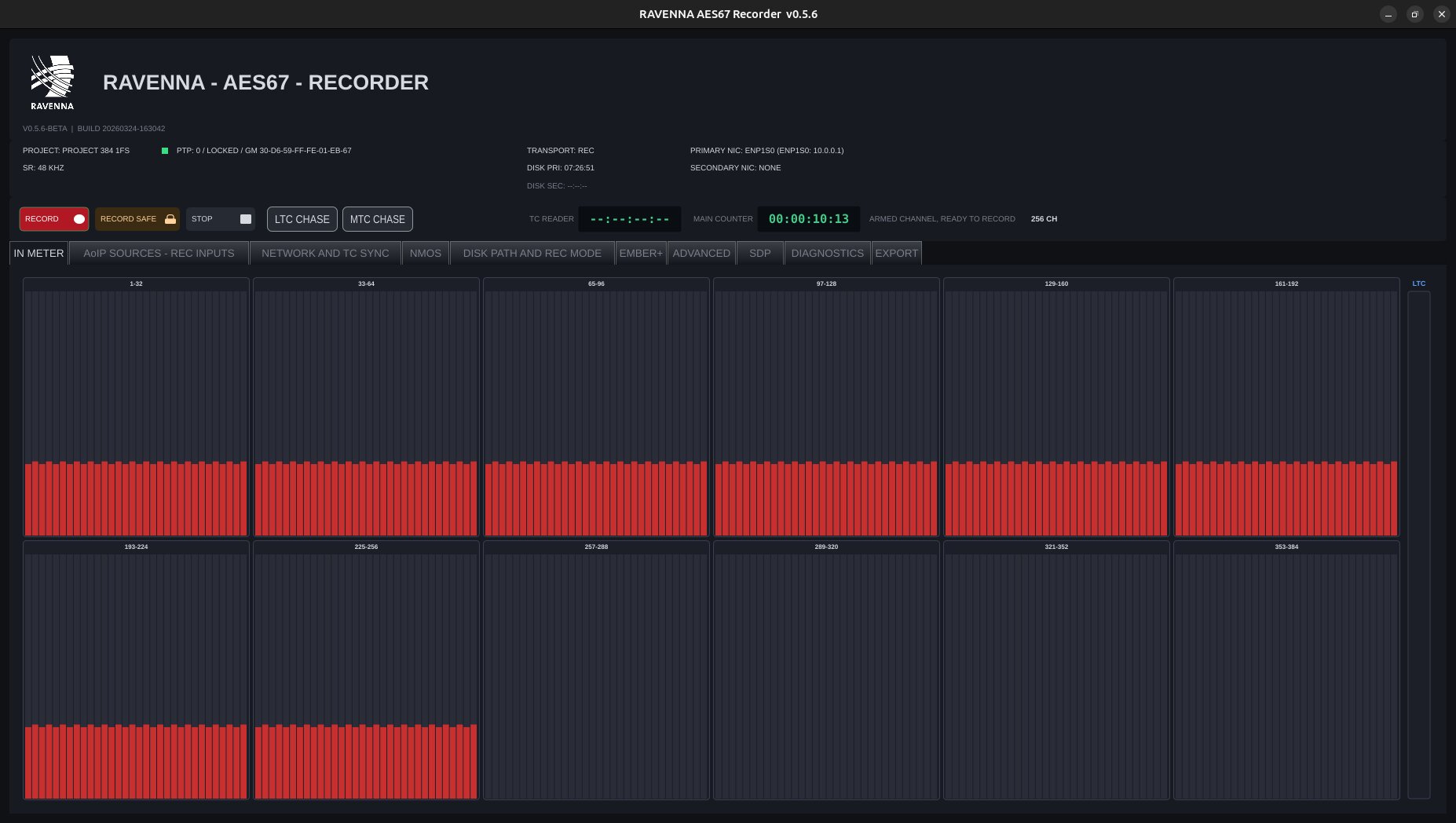Image resolution: width=1456 pixels, height=823 pixels.
Task: Switch to the EMBER+ tab
Action: [x=641, y=253]
